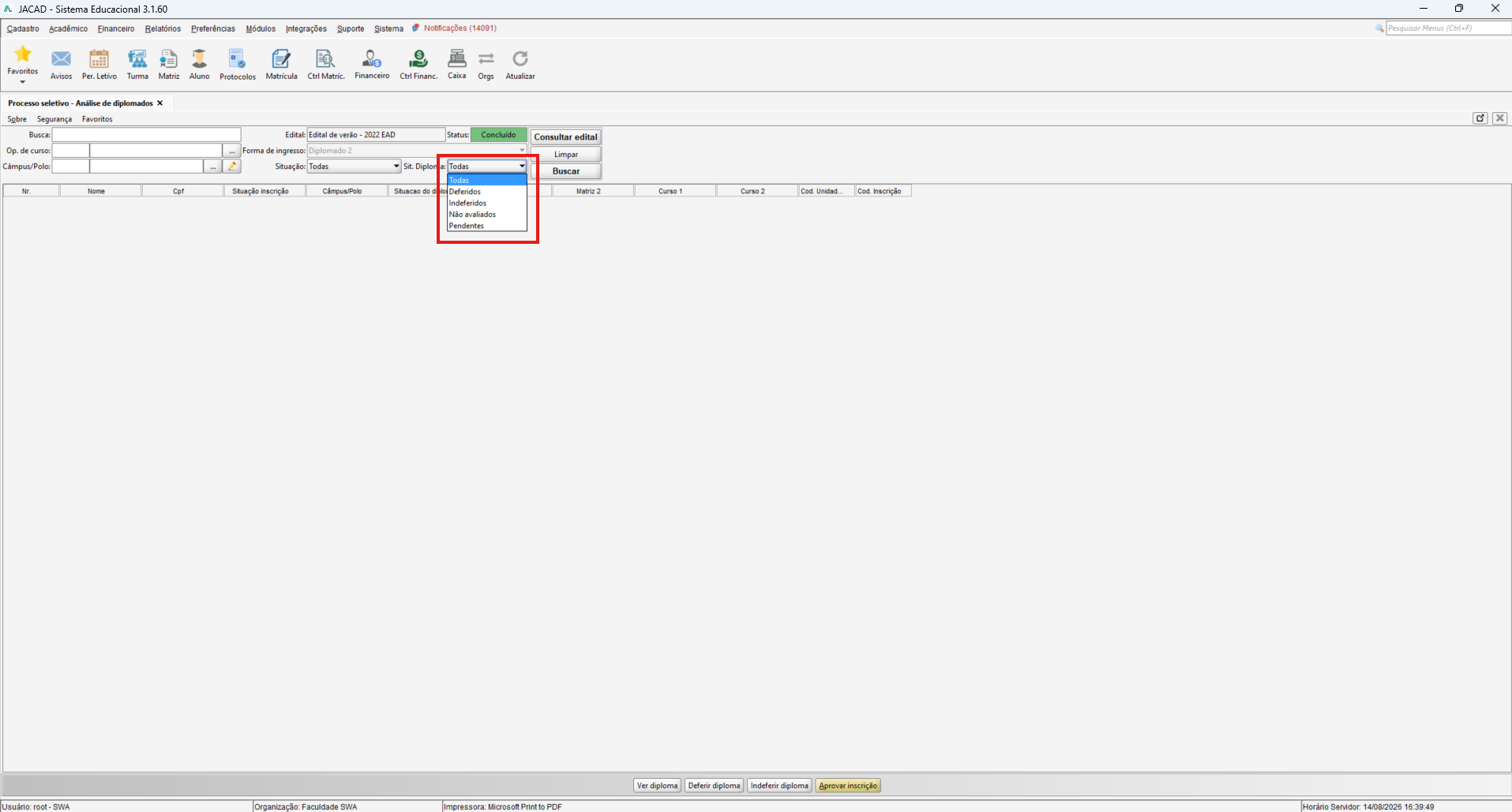The height and width of the screenshot is (812, 1512).
Task: Collapse the Sit. Diploma dropdown arrow
Action: pyautogui.click(x=521, y=167)
